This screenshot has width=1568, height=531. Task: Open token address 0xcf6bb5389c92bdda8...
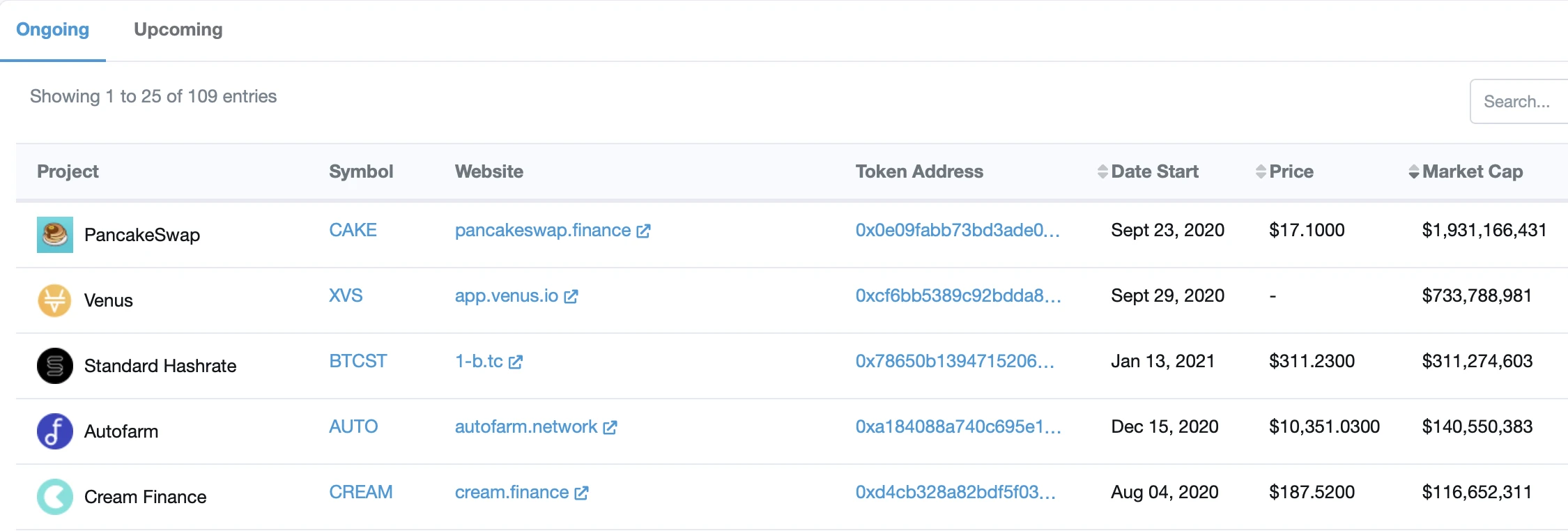click(958, 295)
